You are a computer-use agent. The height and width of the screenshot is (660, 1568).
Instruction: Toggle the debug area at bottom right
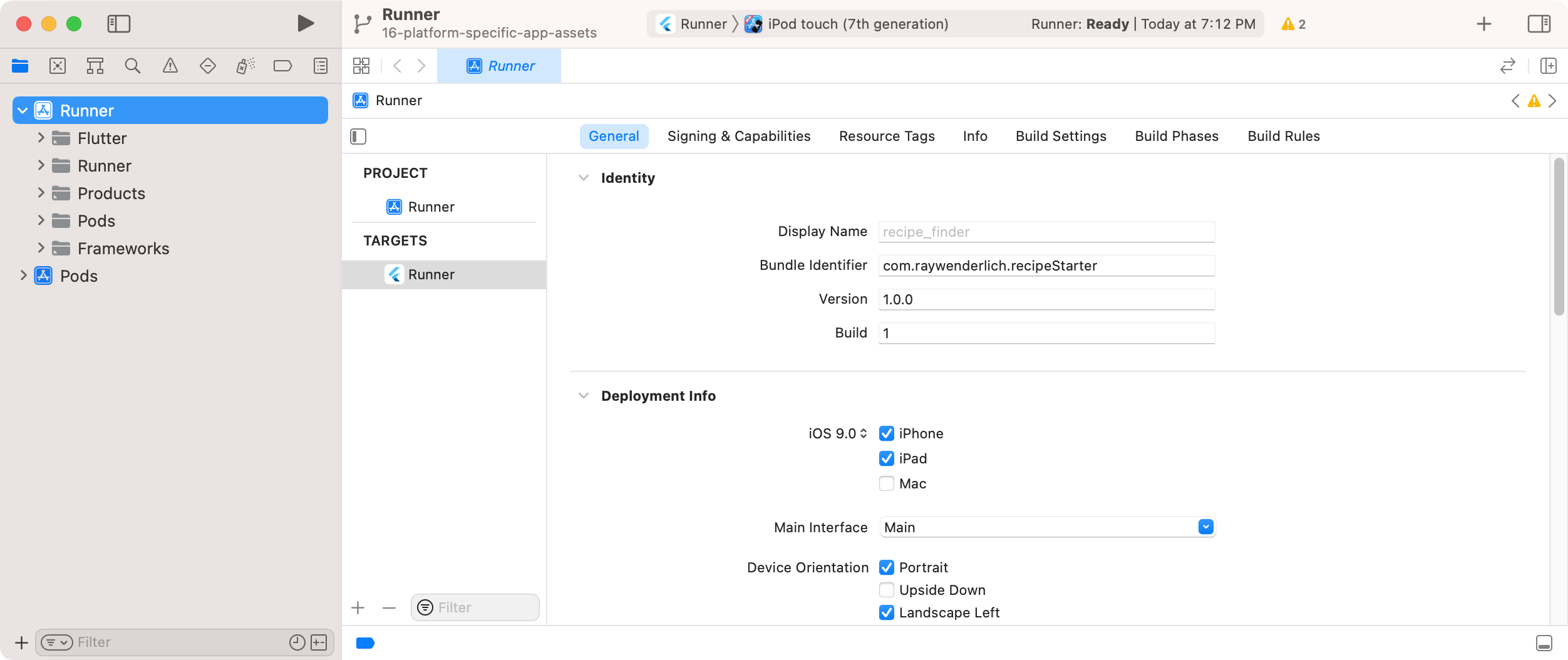point(1544,643)
